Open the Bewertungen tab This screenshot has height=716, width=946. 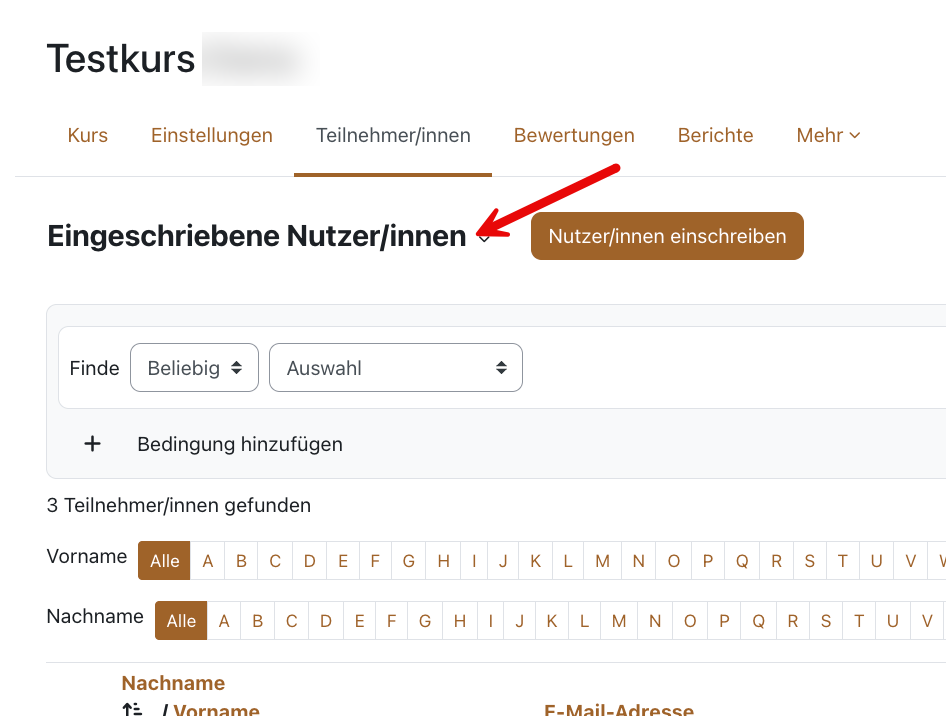pyautogui.click(x=574, y=135)
